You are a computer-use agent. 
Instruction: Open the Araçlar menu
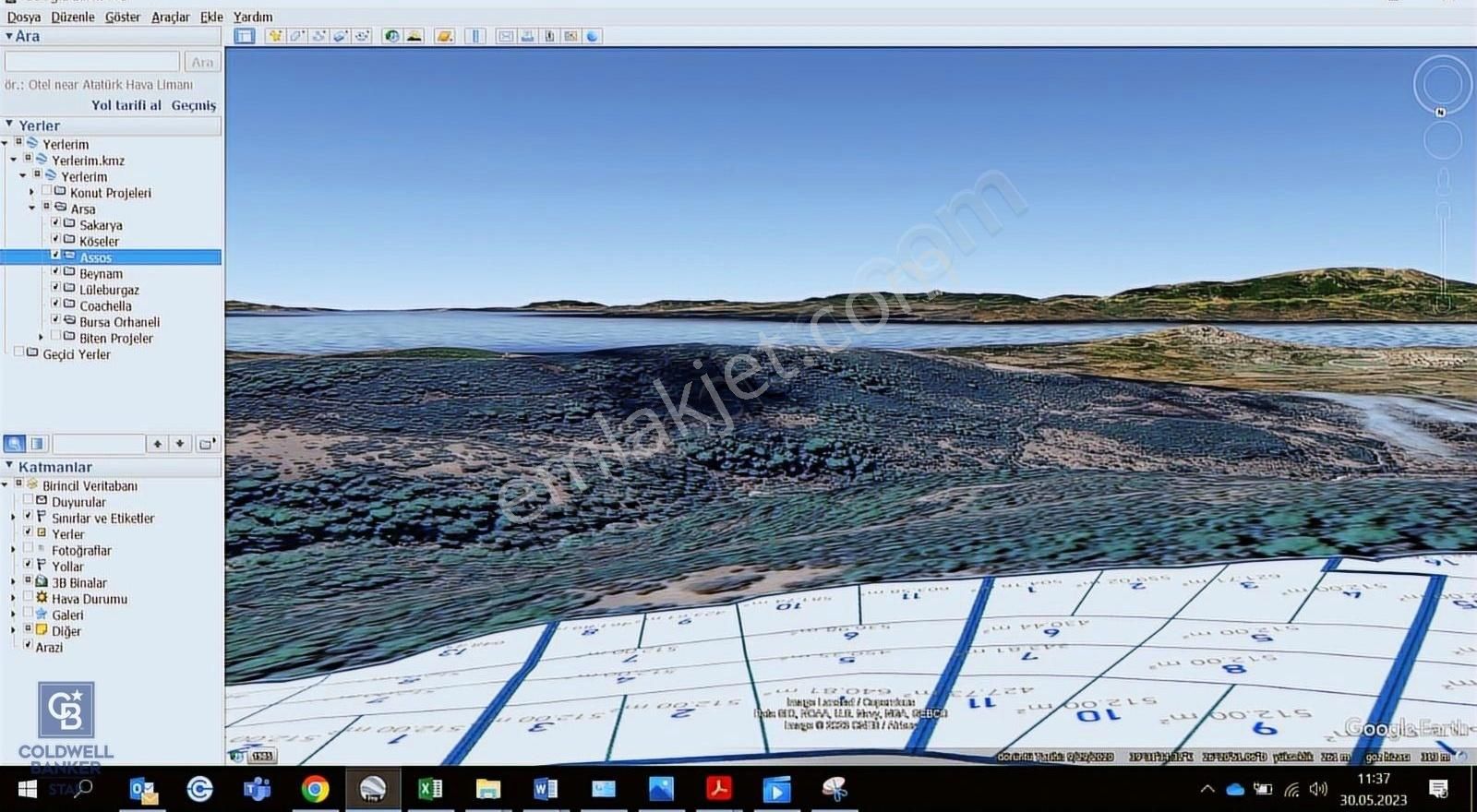point(171,17)
